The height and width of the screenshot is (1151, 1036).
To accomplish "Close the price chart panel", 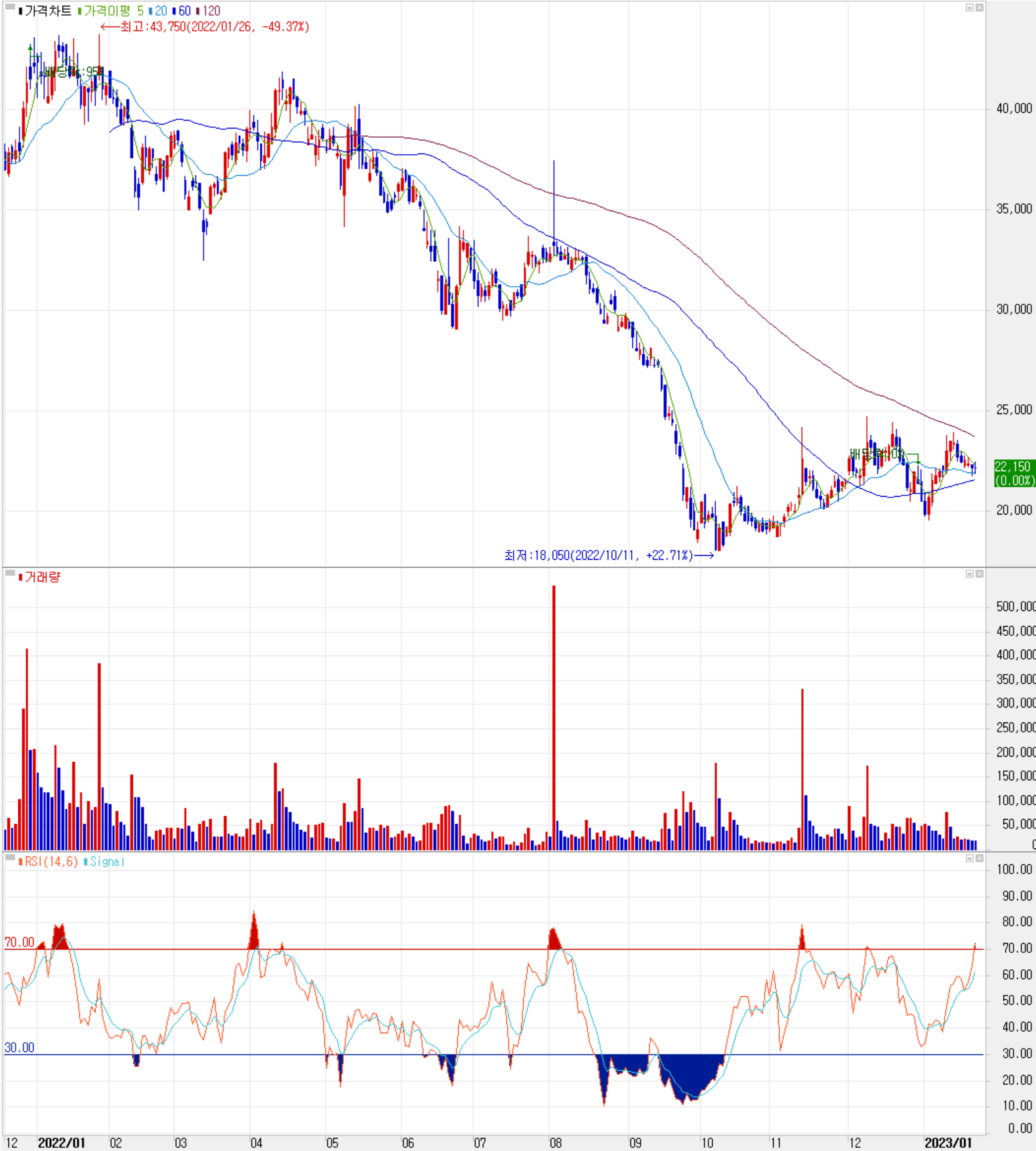I will point(979,8).
